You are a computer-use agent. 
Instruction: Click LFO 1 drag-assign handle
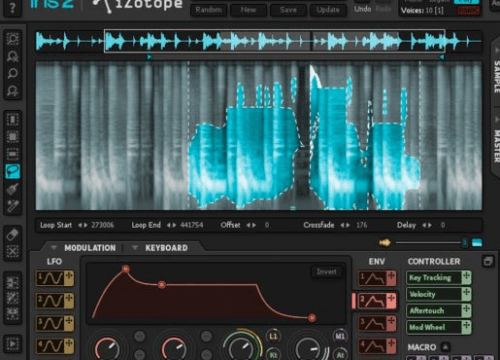click(69, 278)
